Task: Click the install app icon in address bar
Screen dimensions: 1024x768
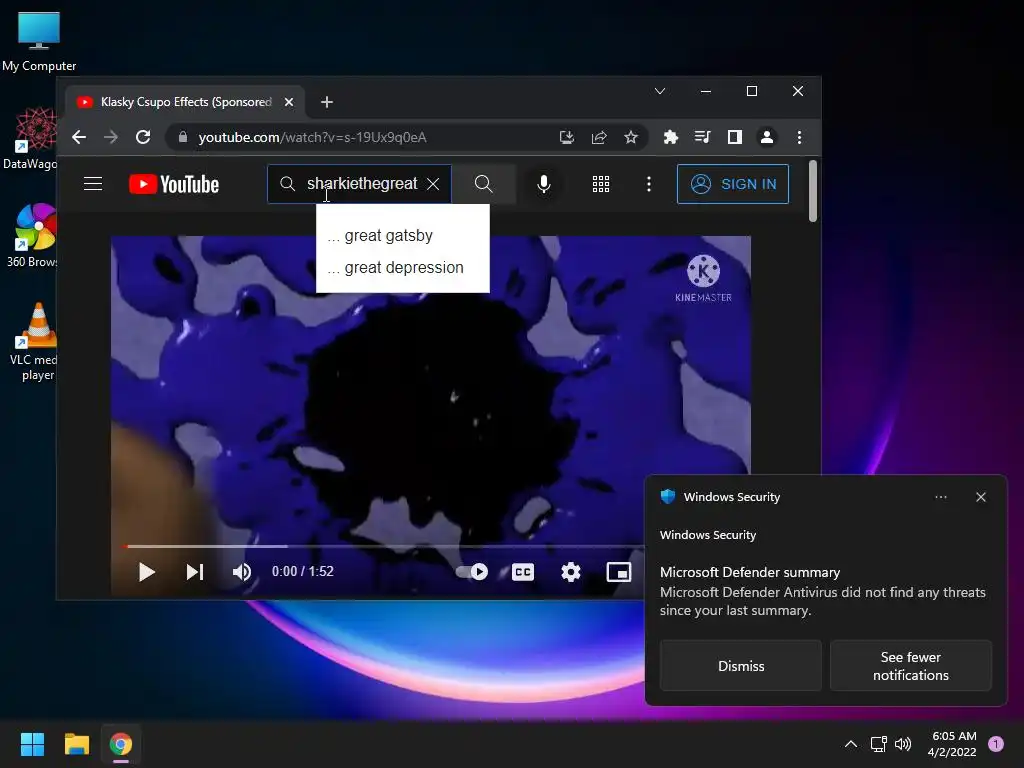Action: [x=567, y=137]
